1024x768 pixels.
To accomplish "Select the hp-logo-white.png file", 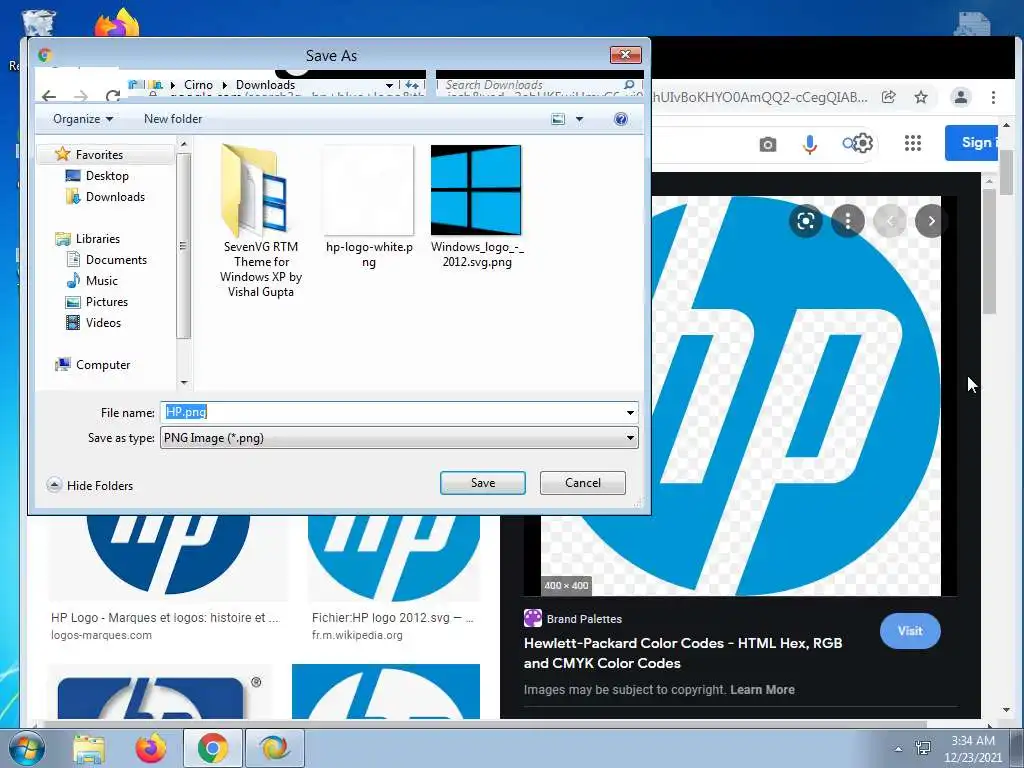I will (x=369, y=206).
